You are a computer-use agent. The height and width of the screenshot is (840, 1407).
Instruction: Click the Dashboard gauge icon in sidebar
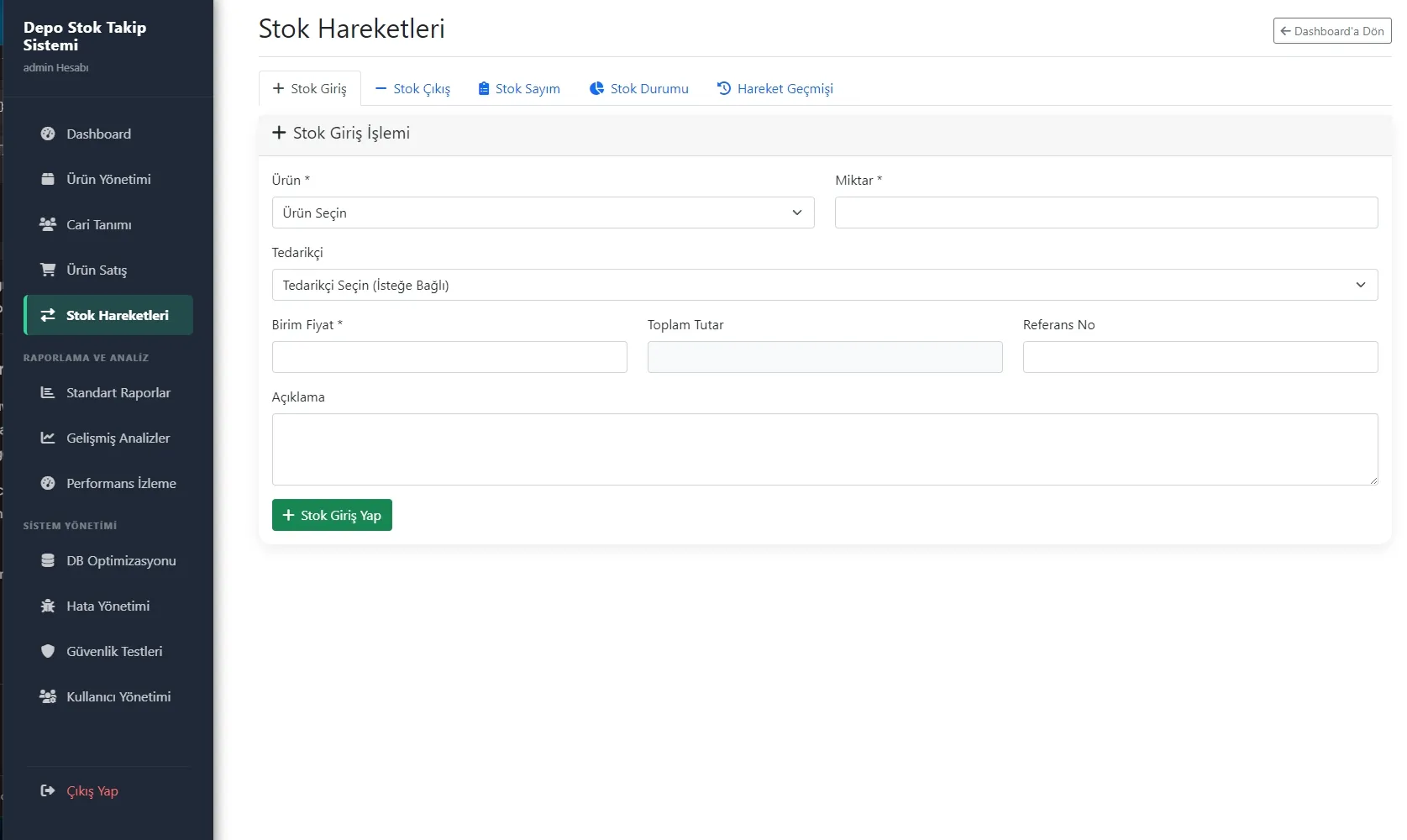point(48,134)
